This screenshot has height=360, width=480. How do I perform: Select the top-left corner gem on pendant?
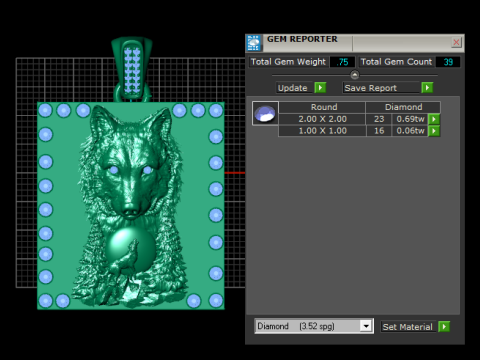[x=45, y=110]
